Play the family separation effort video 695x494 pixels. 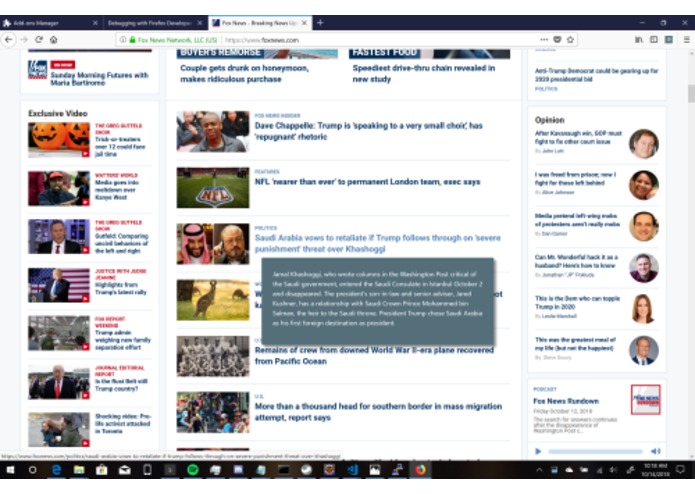59,333
